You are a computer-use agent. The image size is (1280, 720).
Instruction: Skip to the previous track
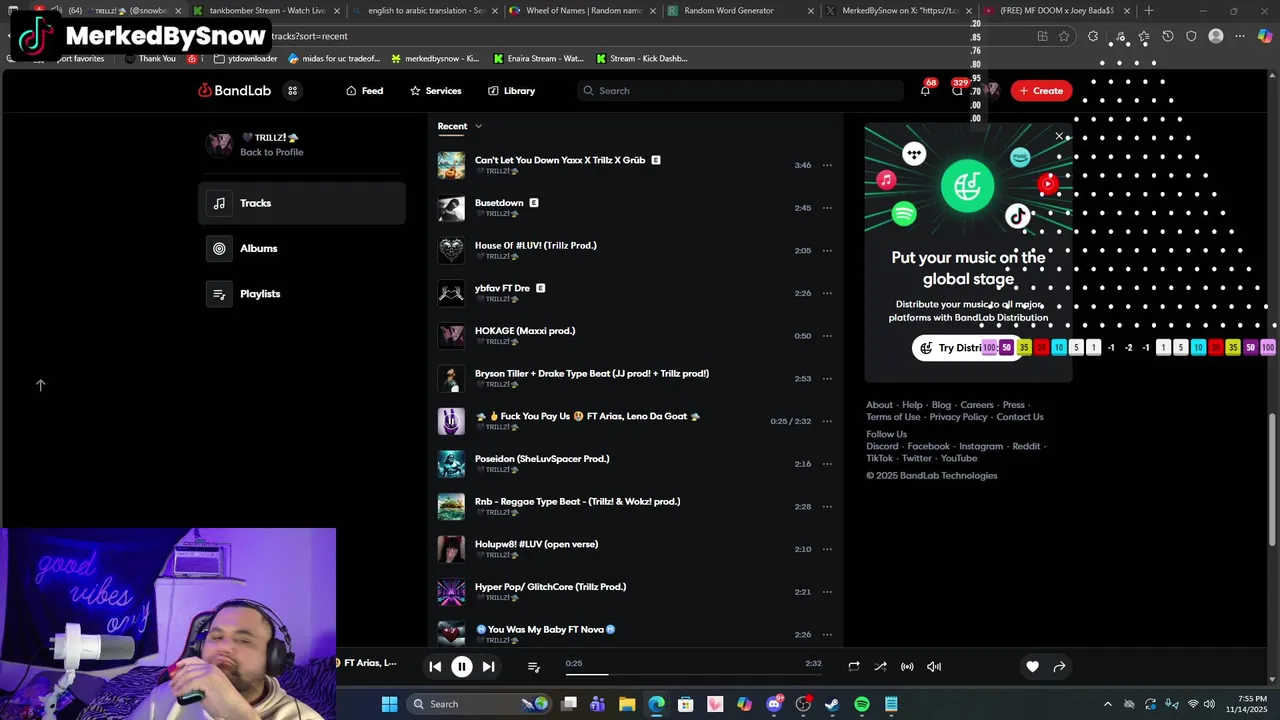click(x=435, y=667)
